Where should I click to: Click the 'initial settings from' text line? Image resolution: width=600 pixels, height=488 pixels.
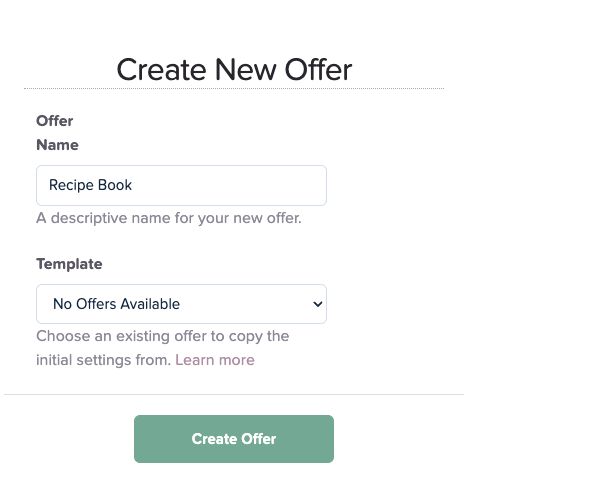[x=104, y=360]
